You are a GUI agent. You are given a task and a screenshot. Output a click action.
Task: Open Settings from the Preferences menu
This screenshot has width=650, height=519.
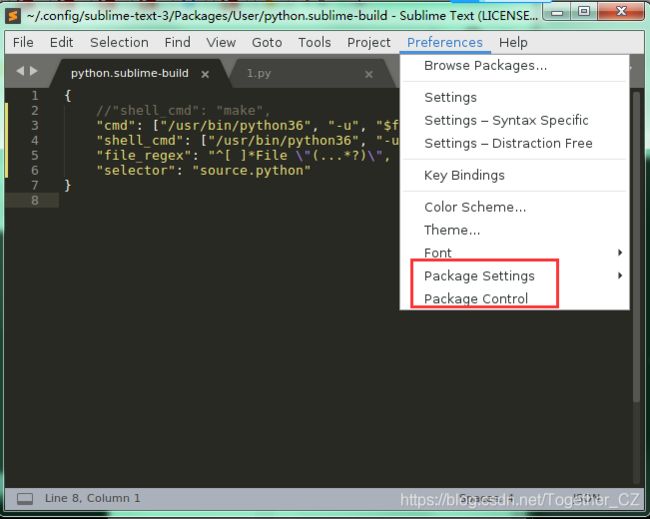[x=514, y=97]
